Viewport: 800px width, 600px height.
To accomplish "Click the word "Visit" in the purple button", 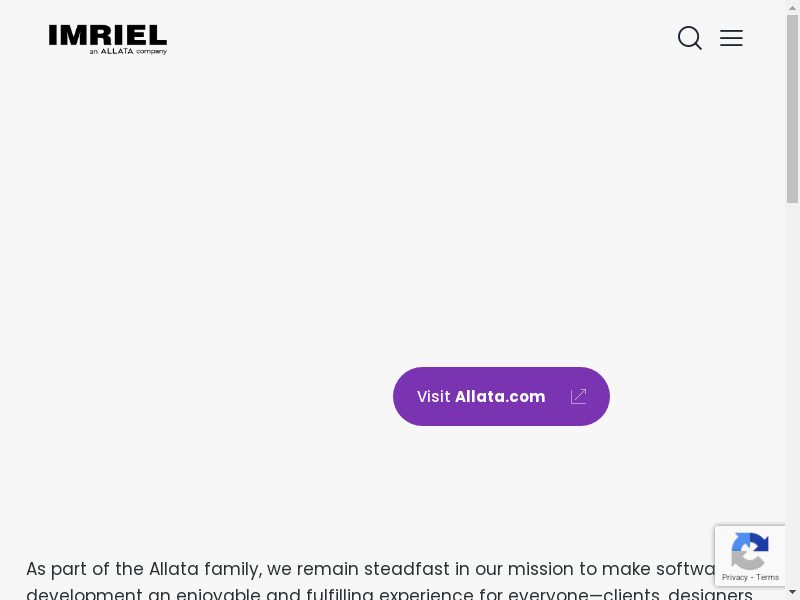I will 433,397.
